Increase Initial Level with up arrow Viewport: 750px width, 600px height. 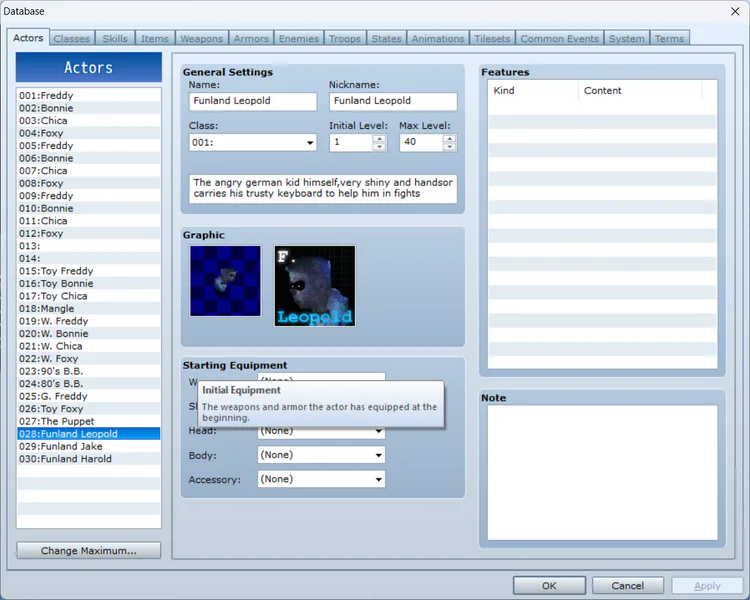point(379,138)
